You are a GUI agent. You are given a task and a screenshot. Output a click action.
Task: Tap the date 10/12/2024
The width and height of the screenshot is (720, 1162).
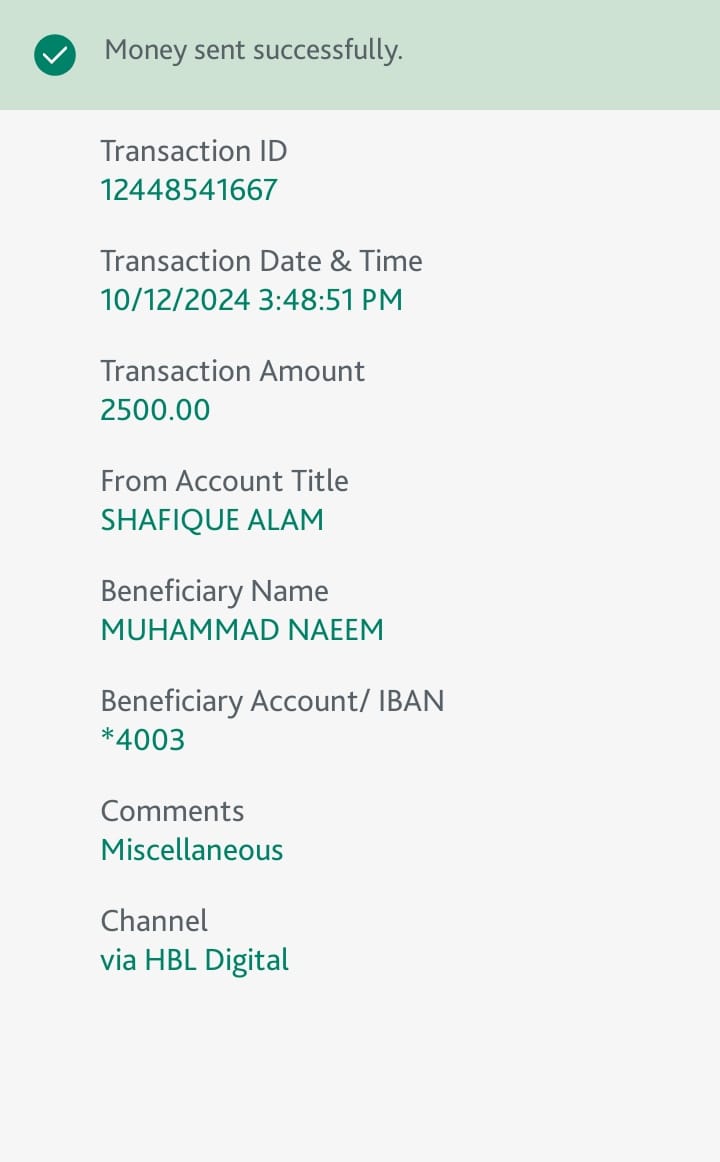(x=175, y=300)
